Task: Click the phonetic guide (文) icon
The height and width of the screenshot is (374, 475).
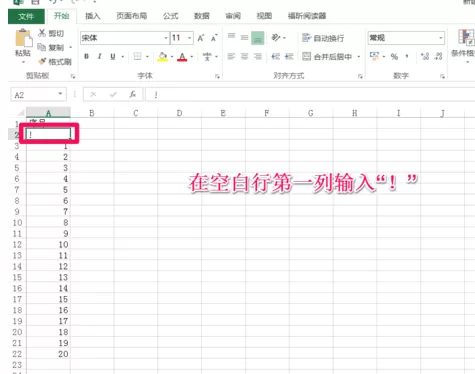Action: click(207, 57)
